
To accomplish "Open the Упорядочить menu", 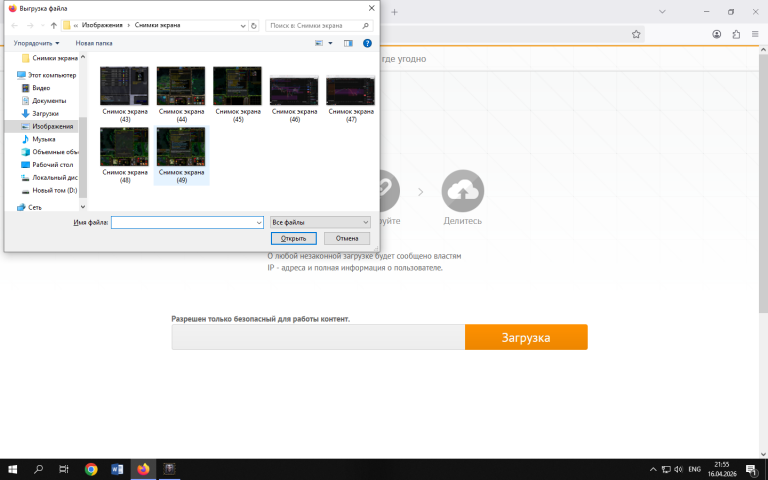I will click(36, 43).
